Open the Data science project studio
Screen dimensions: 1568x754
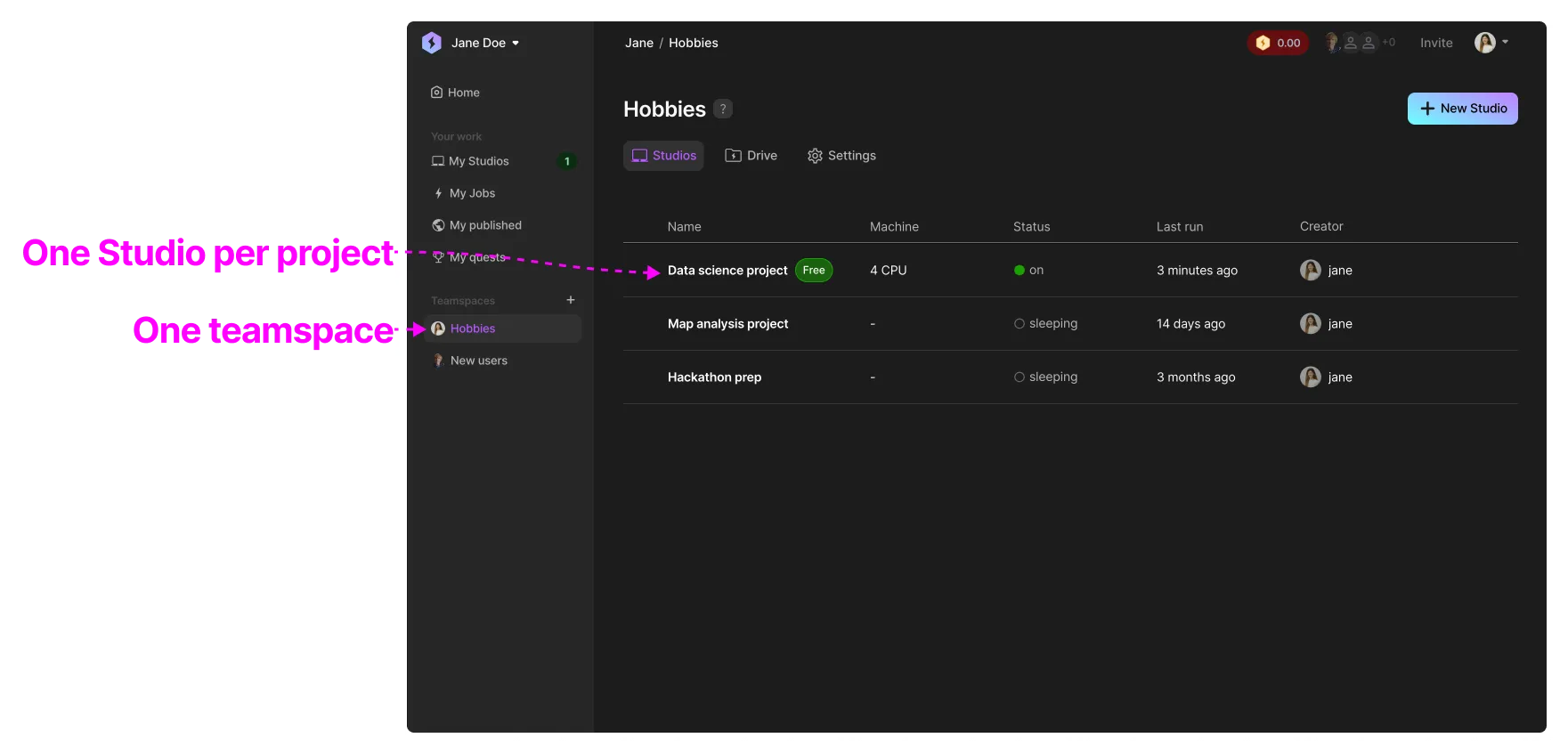(x=727, y=271)
